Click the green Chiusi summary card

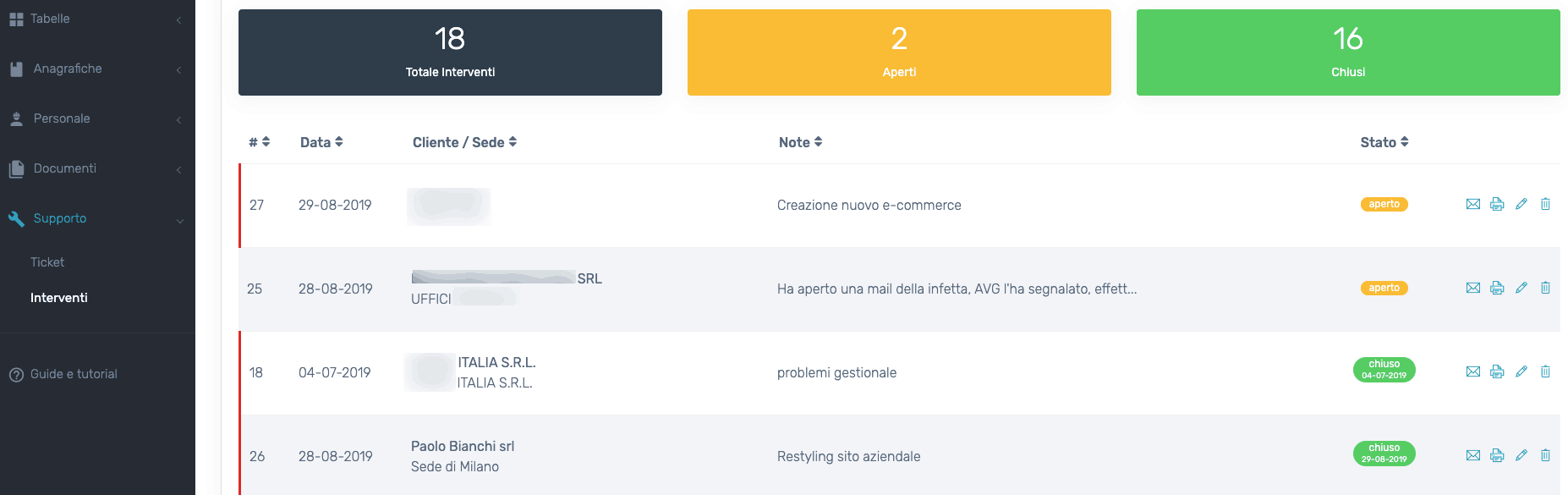tap(1348, 52)
